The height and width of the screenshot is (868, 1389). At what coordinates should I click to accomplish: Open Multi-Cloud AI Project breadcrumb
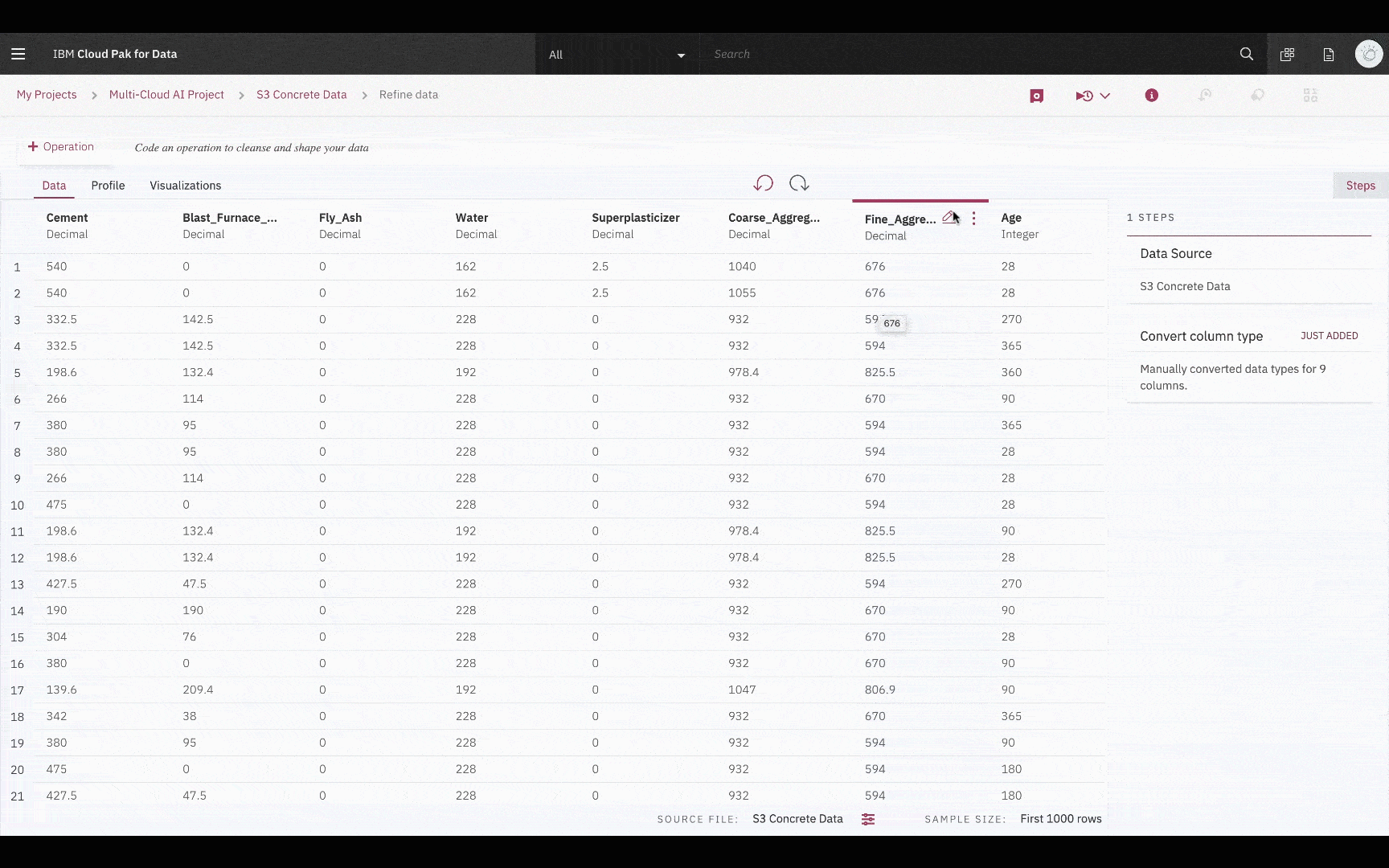pyautogui.click(x=166, y=95)
